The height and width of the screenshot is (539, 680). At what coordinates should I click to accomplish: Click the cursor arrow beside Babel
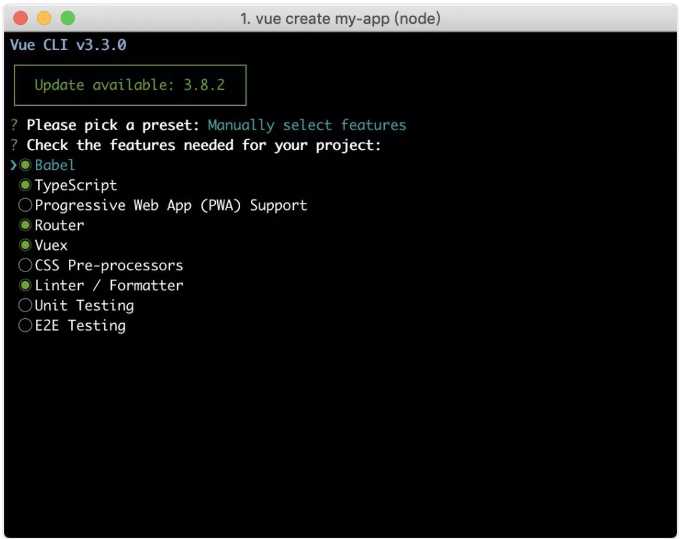[13, 165]
